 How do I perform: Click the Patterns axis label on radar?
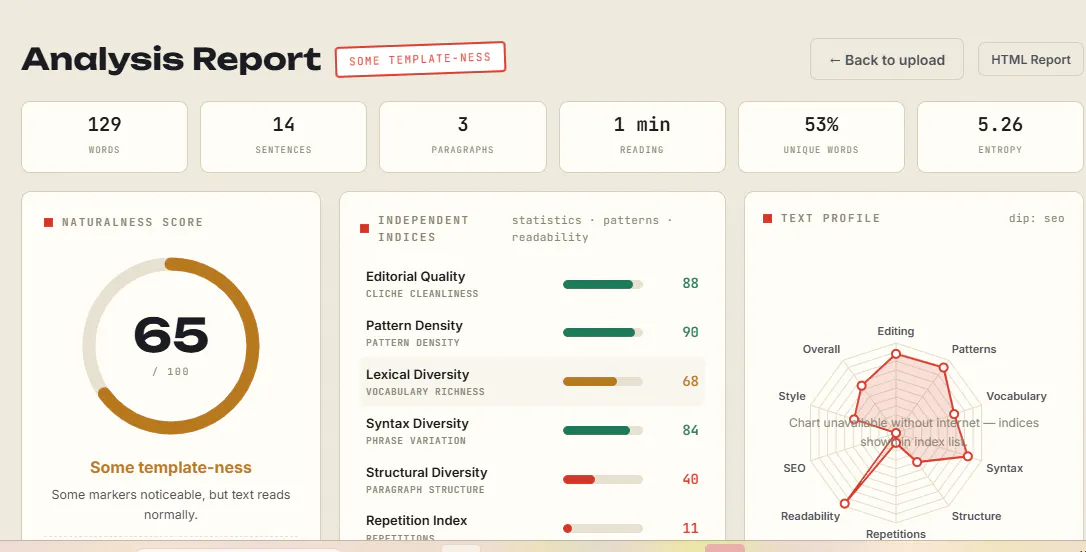pos(974,349)
